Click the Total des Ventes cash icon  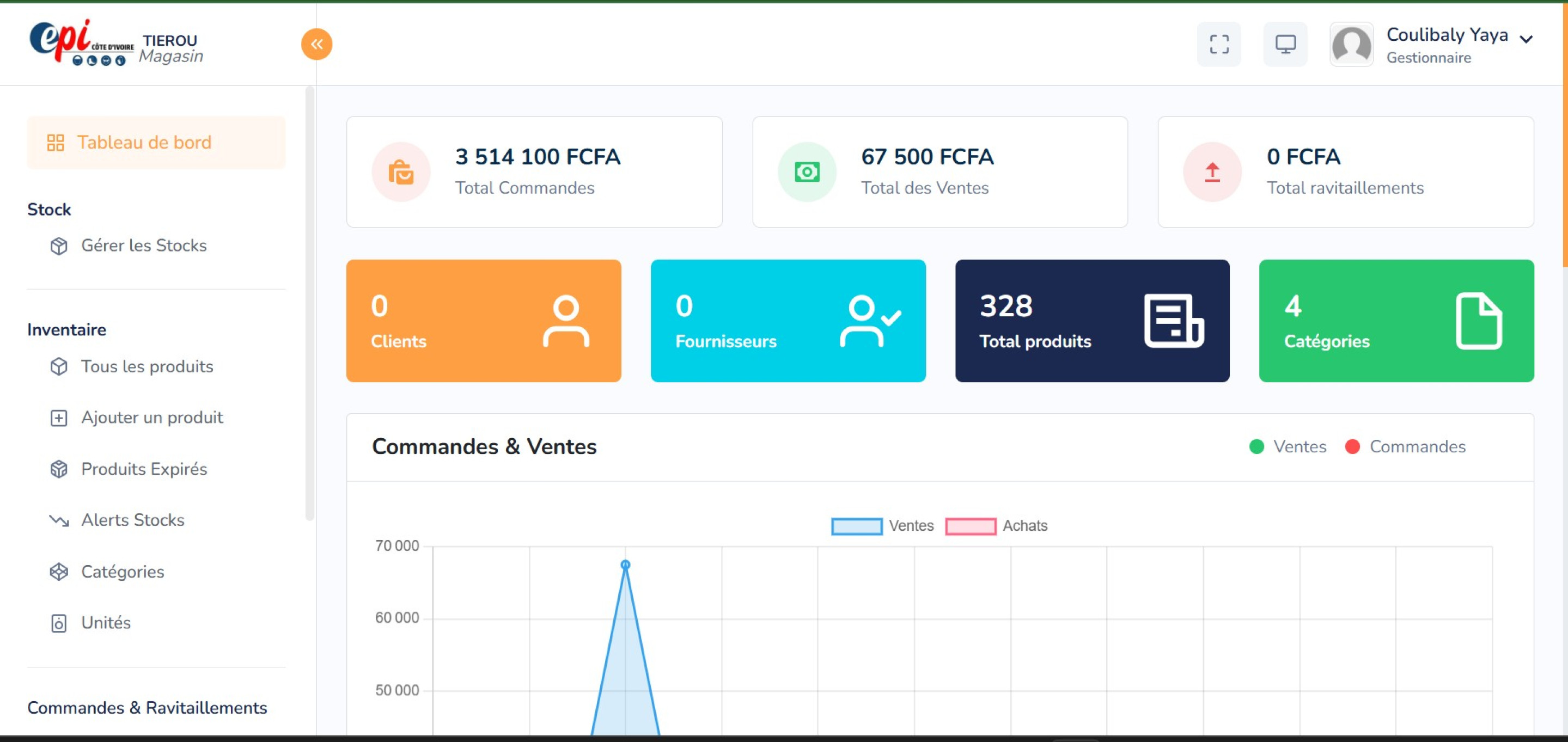(x=807, y=172)
